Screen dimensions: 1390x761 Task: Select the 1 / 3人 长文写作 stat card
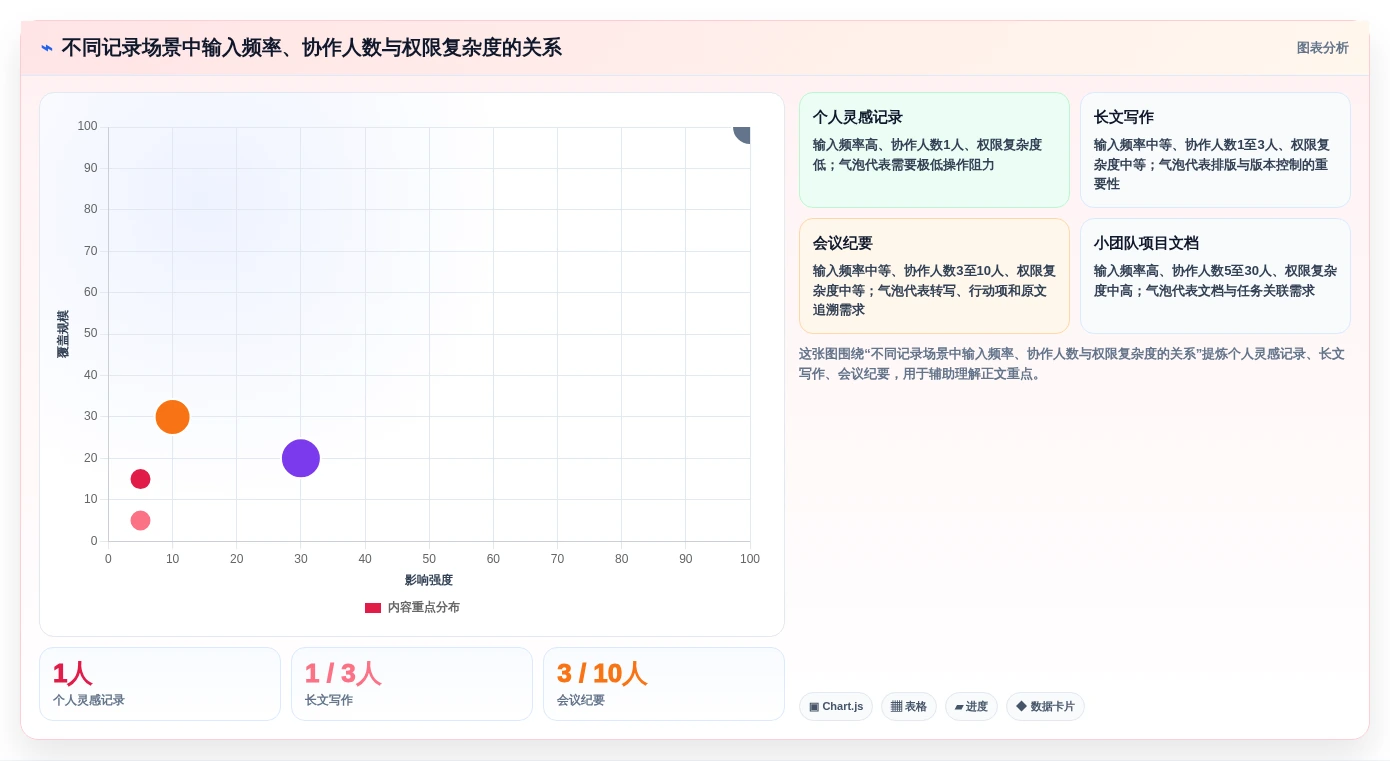click(x=412, y=684)
